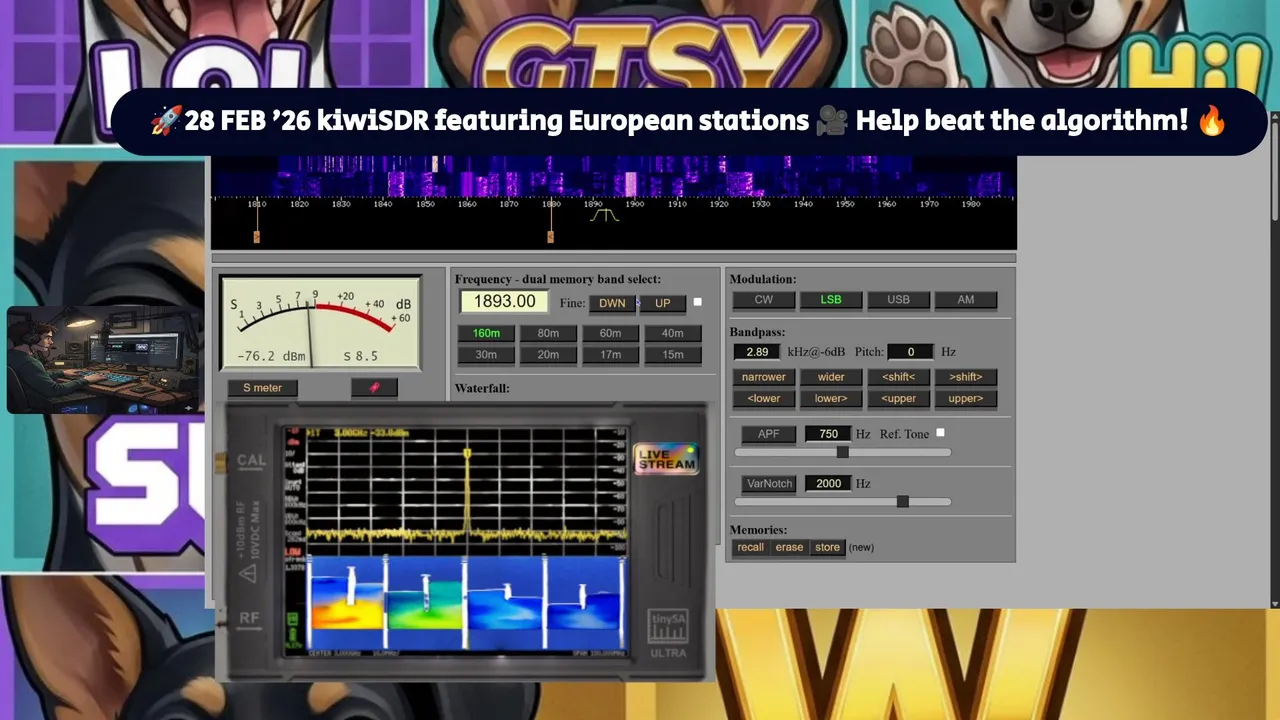Screen dimensions: 1280x720
Task: Click fine tune DWN button
Action: [612, 303]
